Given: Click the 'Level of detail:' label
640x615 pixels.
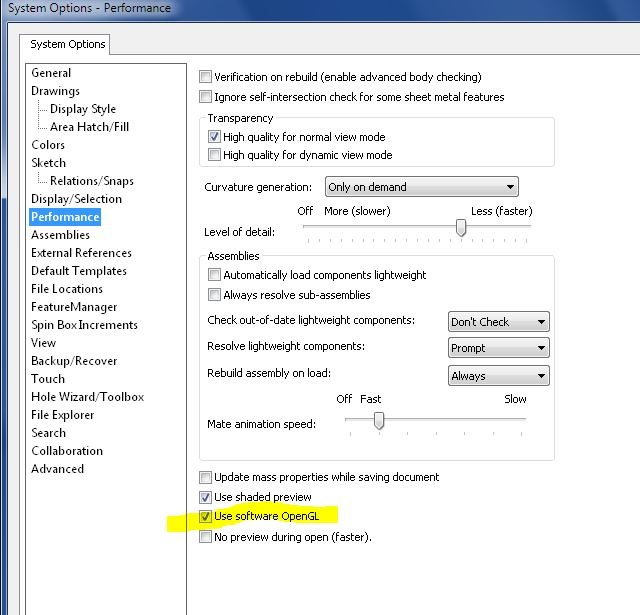Looking at the screenshot, I should point(240,232).
